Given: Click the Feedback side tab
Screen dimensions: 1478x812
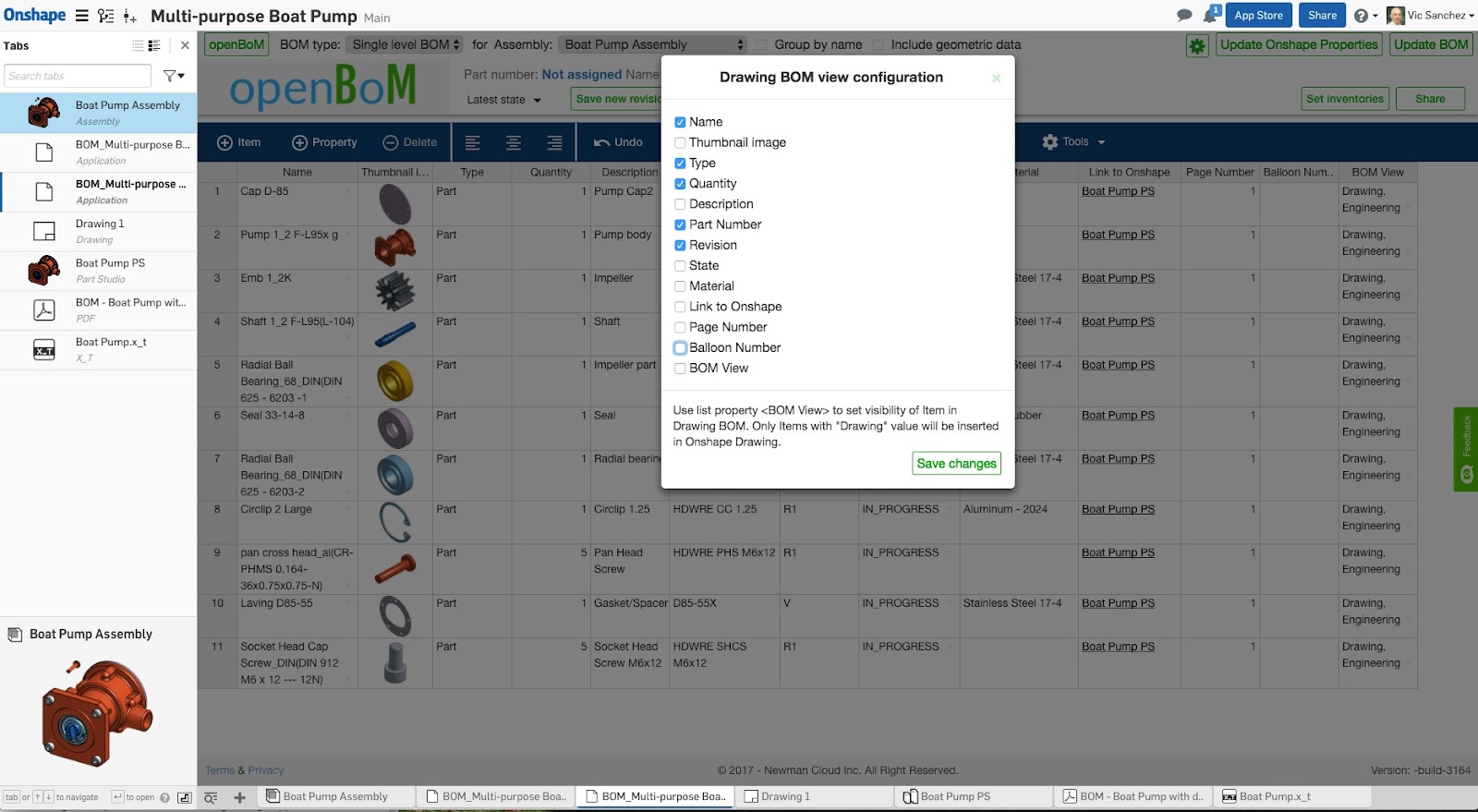Looking at the screenshot, I should pos(1466,449).
